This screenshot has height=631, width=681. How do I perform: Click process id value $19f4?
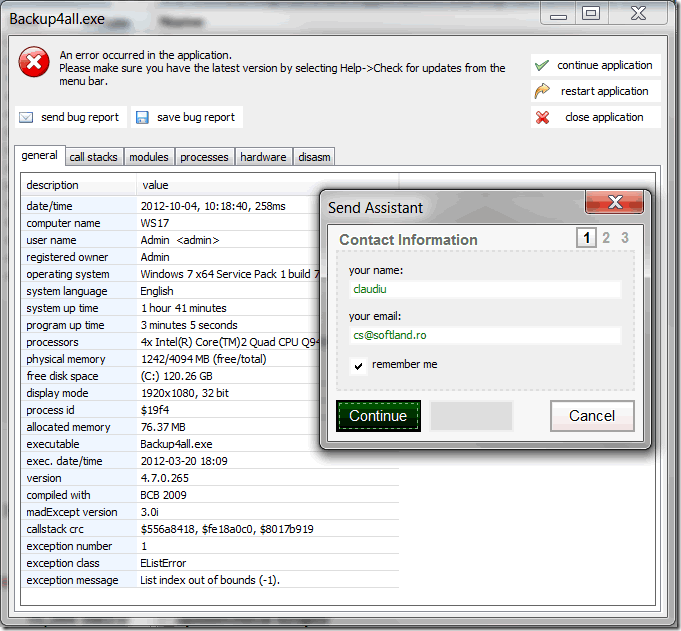click(155, 410)
